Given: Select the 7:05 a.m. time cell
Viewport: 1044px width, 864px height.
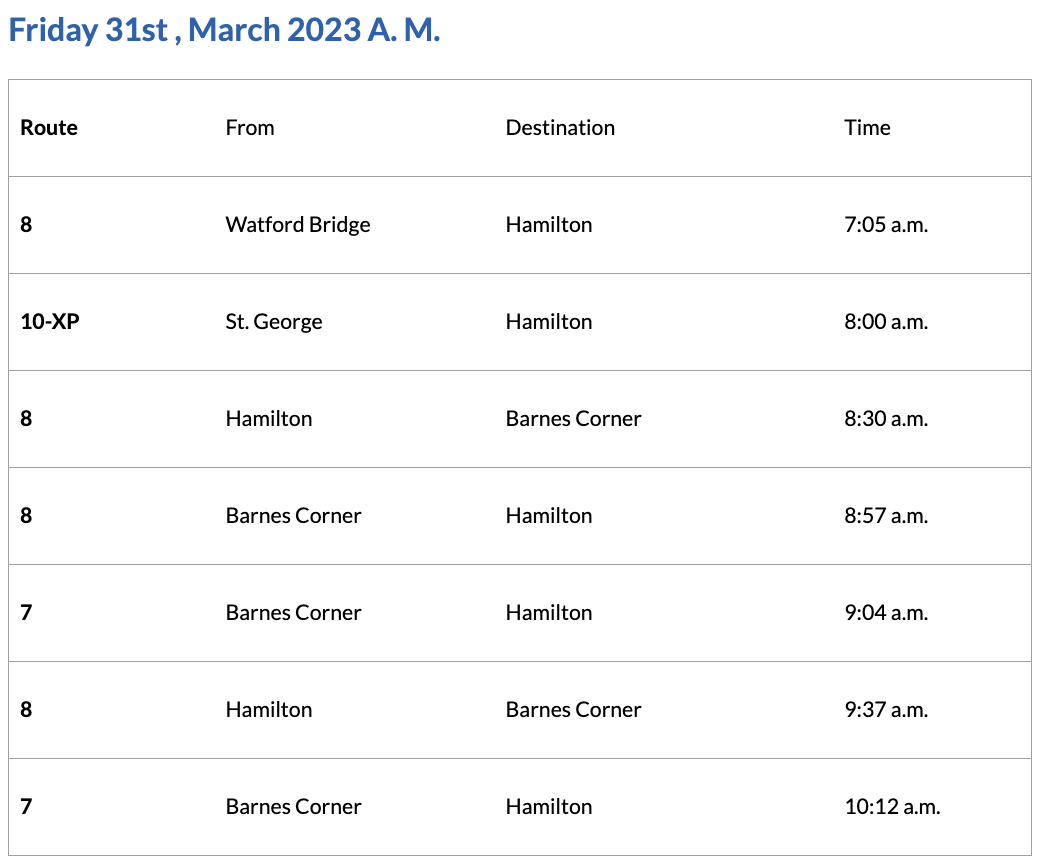Looking at the screenshot, I should coord(886,225).
